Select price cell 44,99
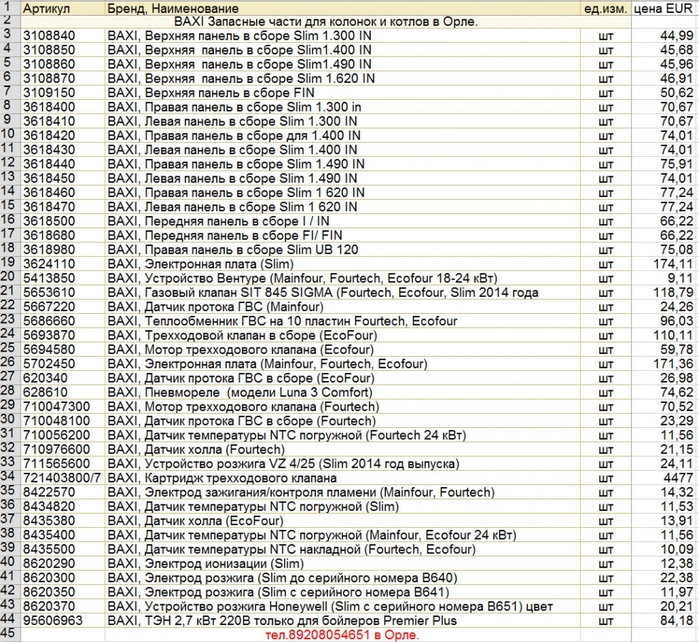 click(665, 36)
